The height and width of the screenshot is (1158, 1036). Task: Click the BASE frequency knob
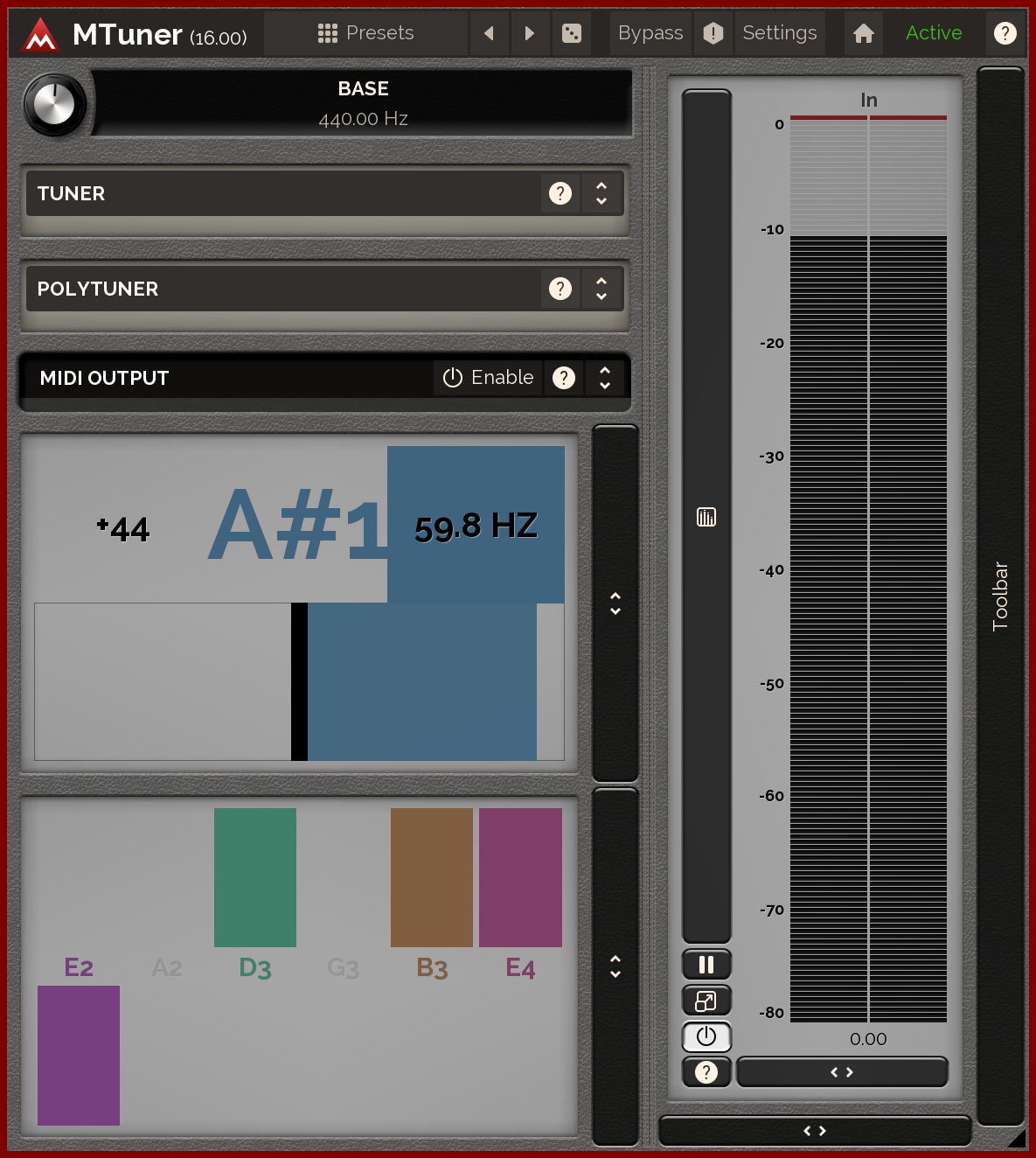coord(54,104)
